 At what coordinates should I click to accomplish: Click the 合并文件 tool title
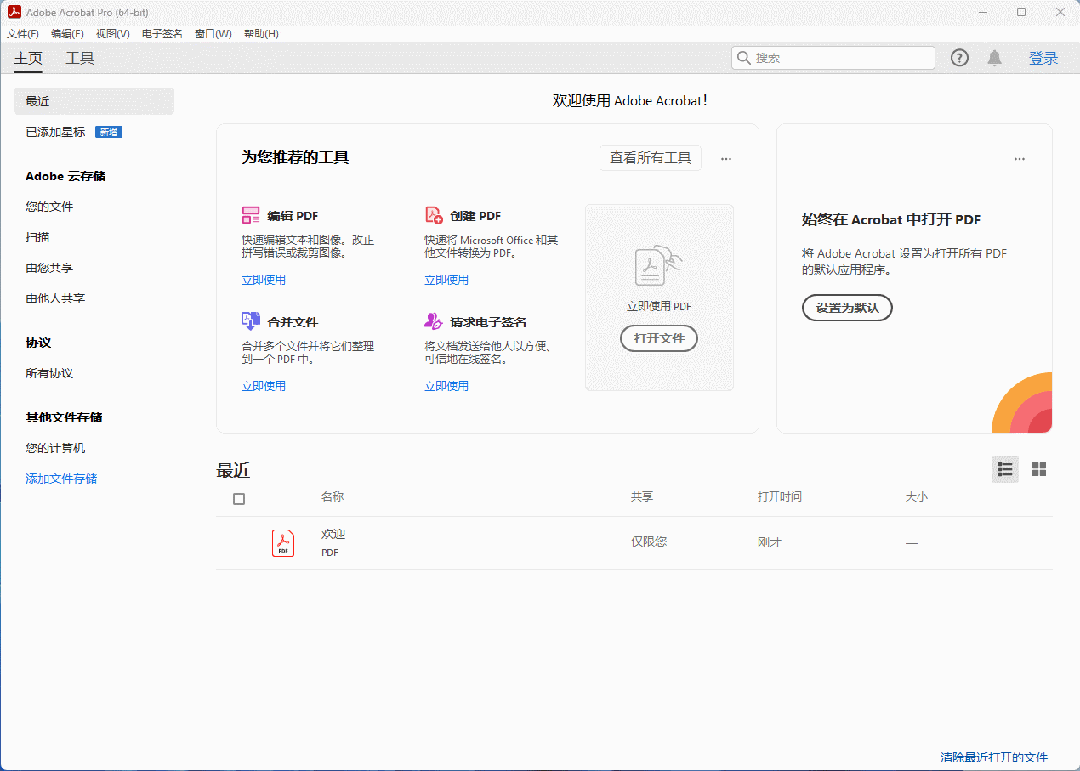pyautogui.click(x=293, y=322)
